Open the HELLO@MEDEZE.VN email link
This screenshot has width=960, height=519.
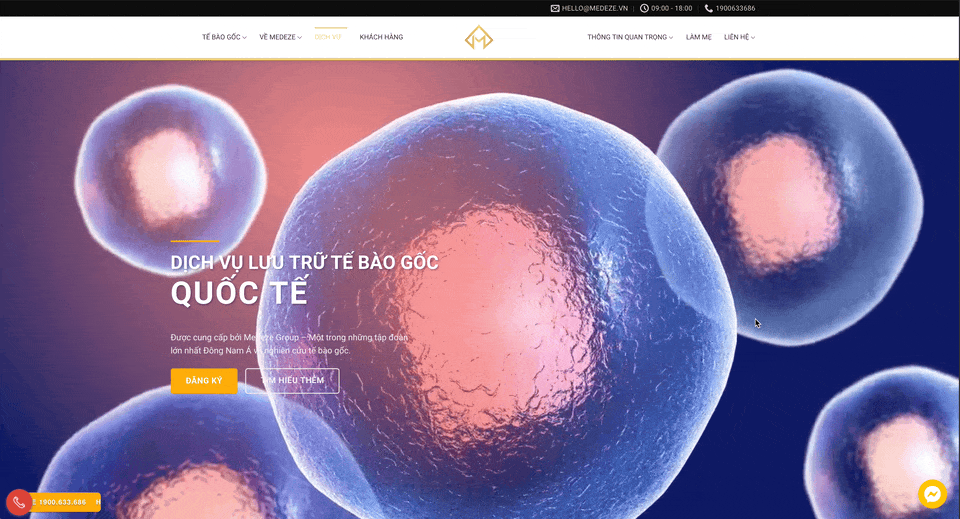coord(594,8)
